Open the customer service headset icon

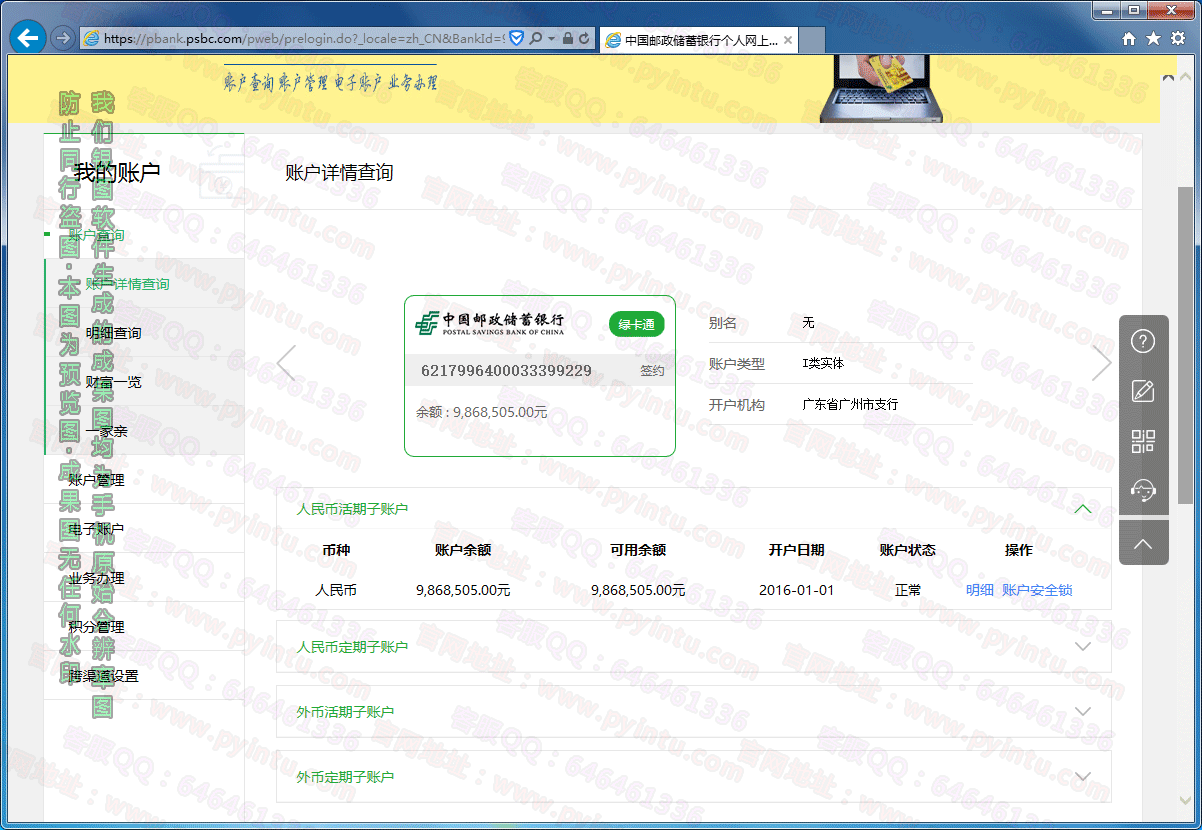pyautogui.click(x=1143, y=490)
